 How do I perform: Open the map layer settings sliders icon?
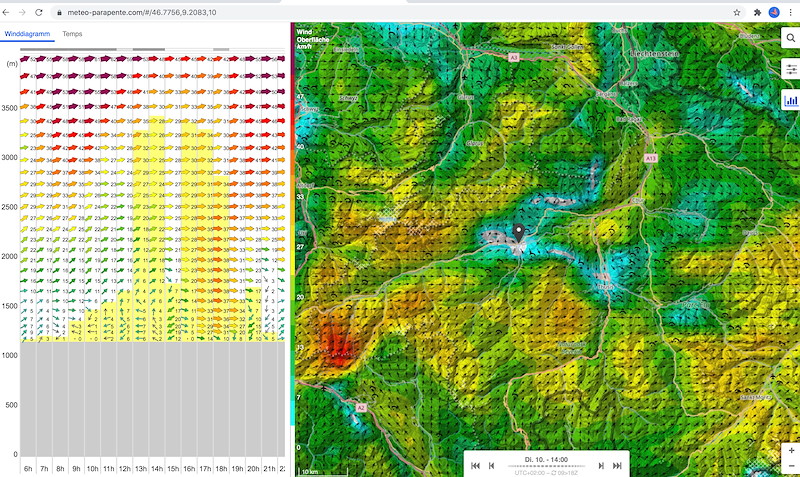coord(789,70)
